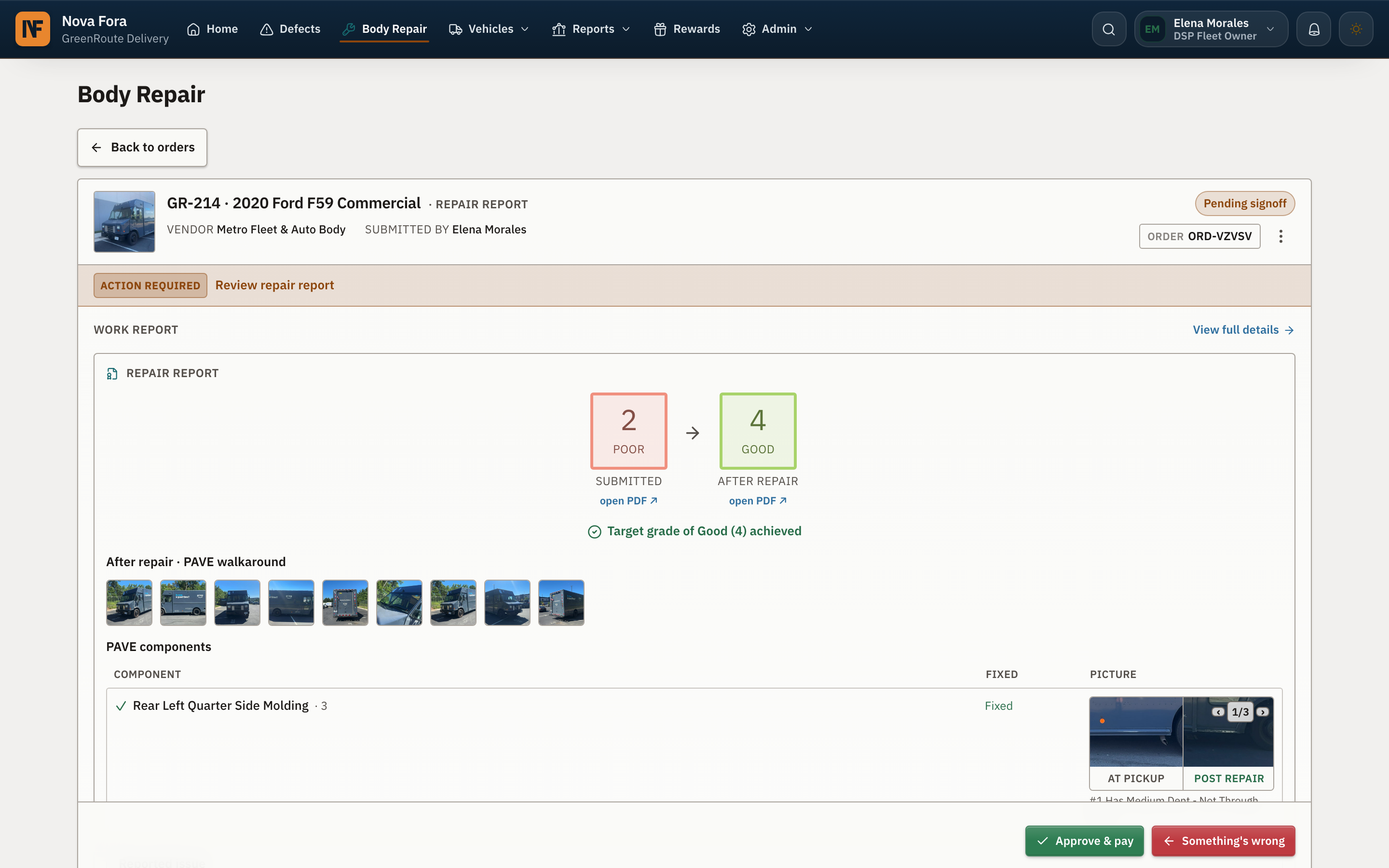The image size is (1389, 868).
Task: Open sixth PAVE walkaround windshield photo
Action: point(399,603)
